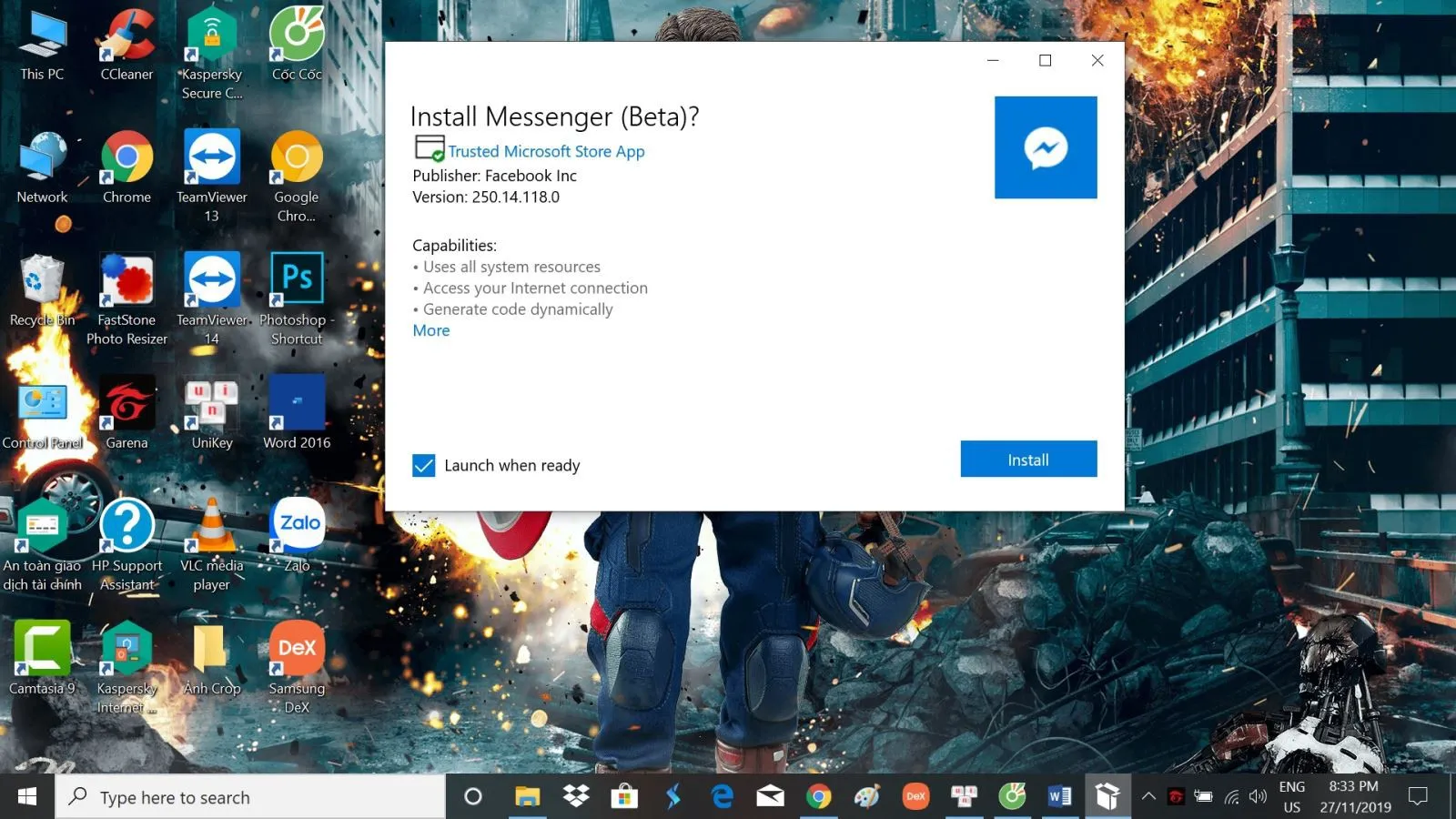Click the Trusted Microsoft Store App link
The height and width of the screenshot is (819, 1456).
coord(546,151)
